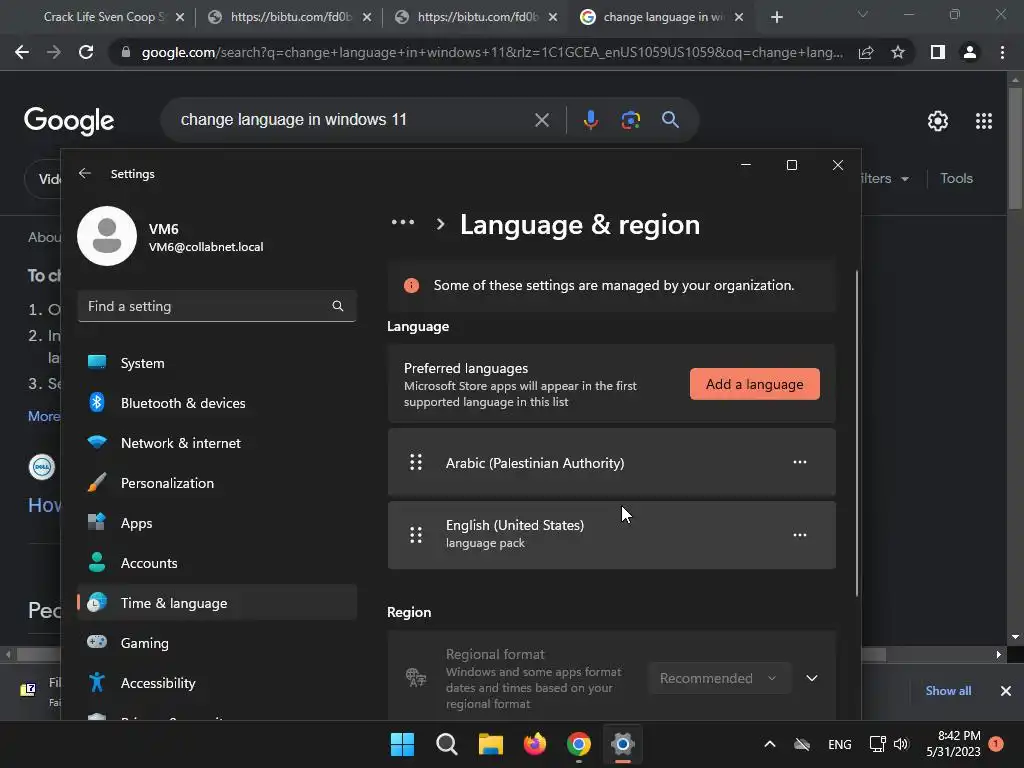
Task: Open Regional format Recommended dropdown
Action: [720, 679]
